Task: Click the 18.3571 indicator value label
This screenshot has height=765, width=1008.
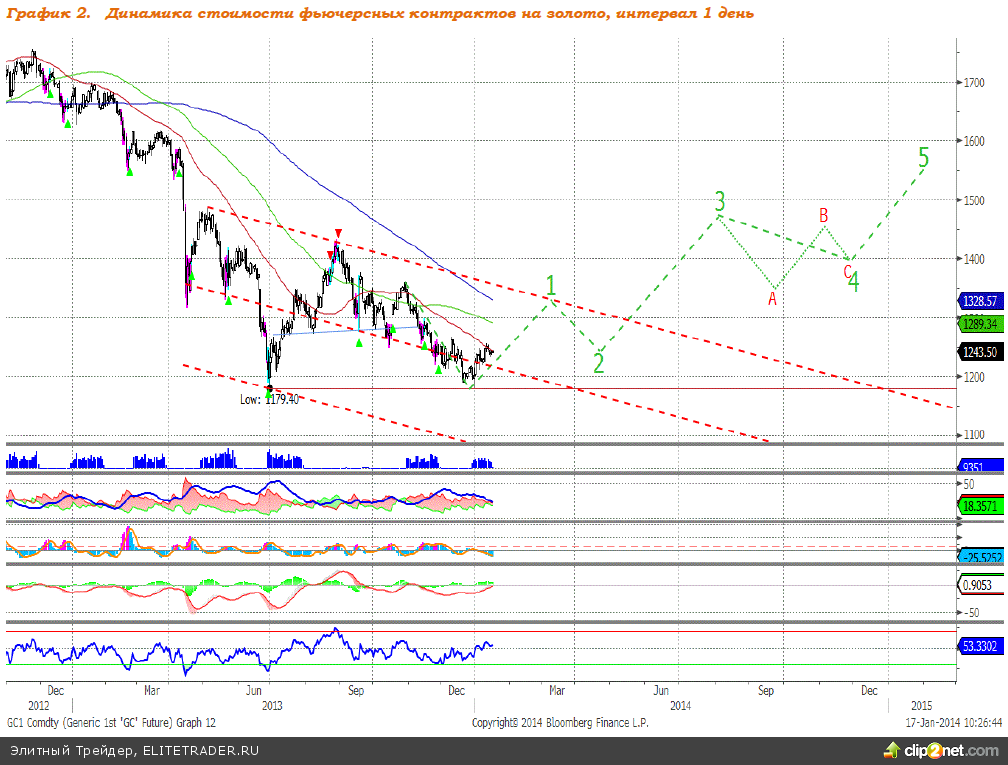Action: tap(979, 506)
